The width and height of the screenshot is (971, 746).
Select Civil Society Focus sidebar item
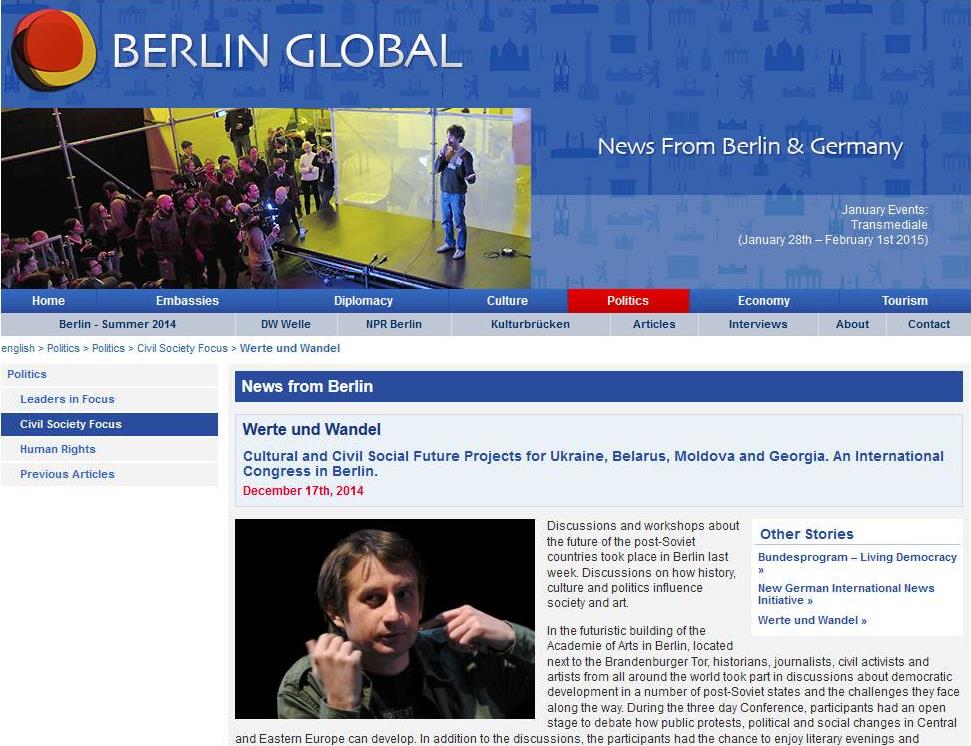point(109,424)
